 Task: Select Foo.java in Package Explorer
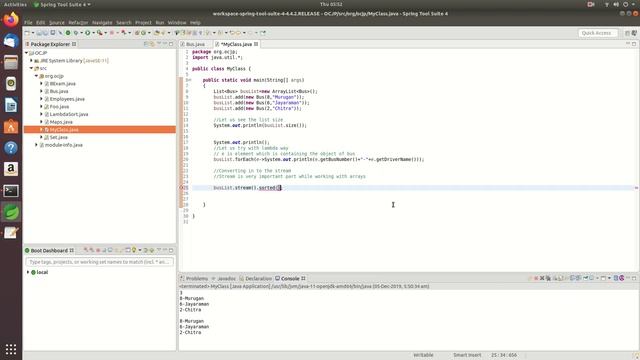tap(59, 107)
